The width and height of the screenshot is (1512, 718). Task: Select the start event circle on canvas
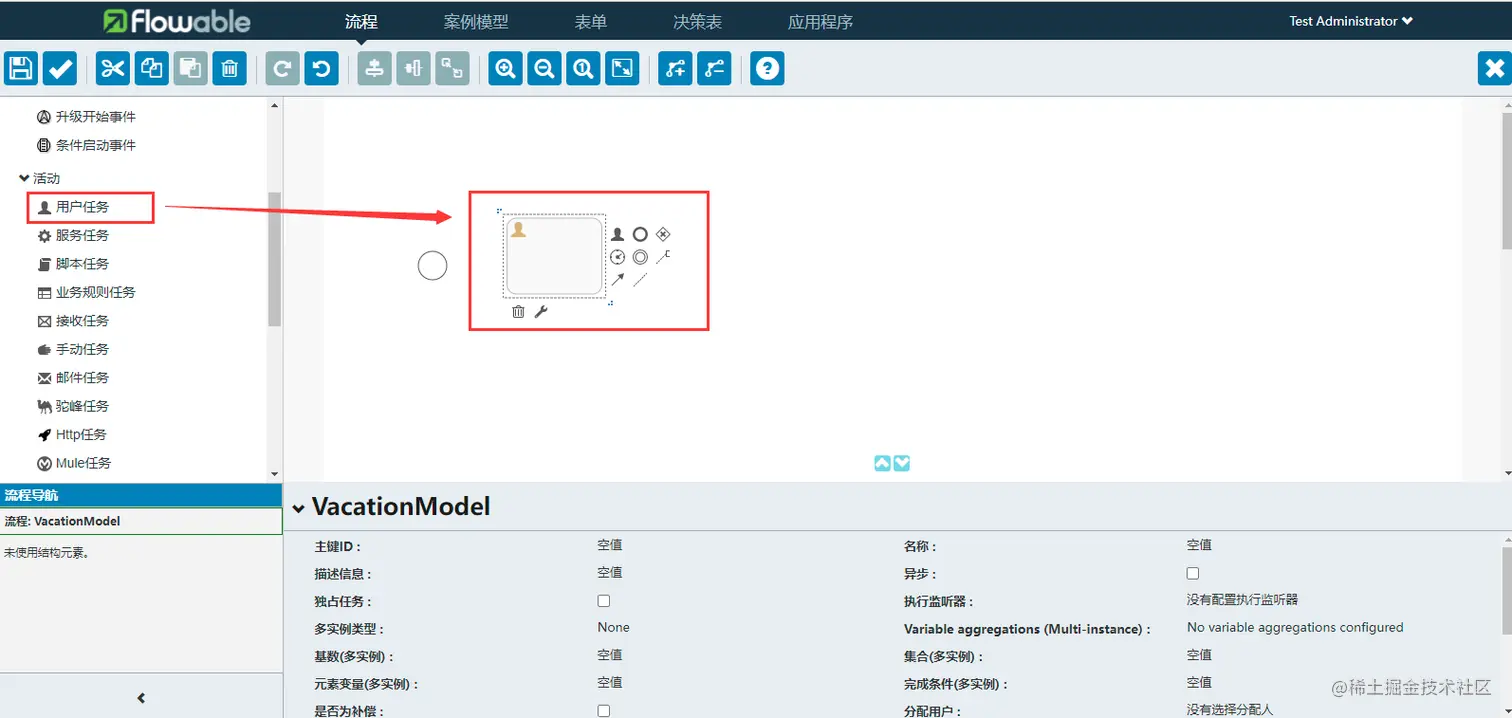tap(432, 266)
